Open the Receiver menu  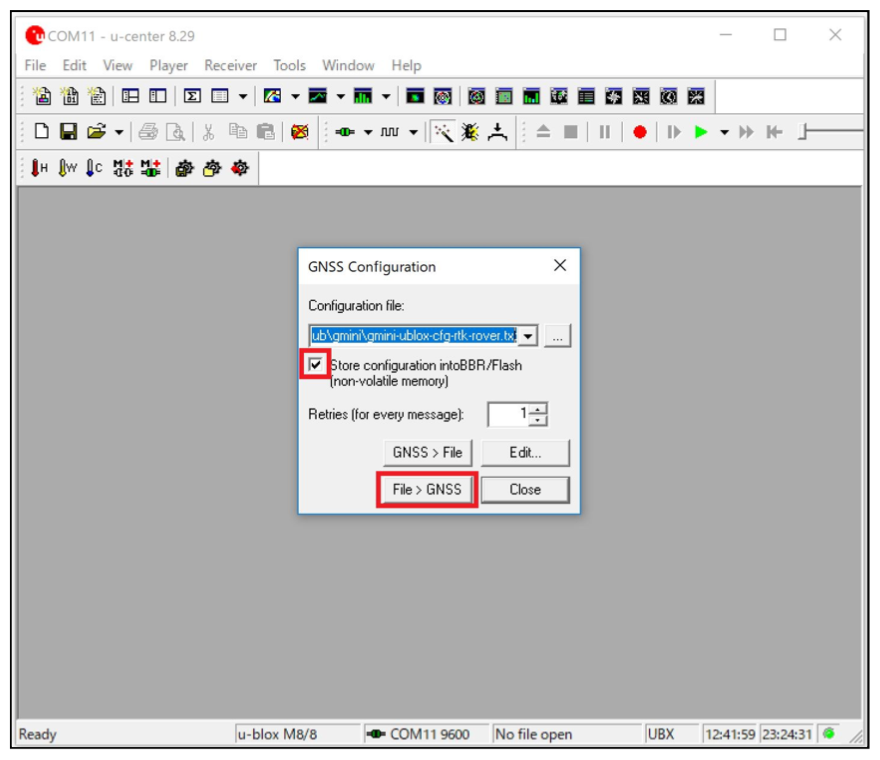coord(231,66)
